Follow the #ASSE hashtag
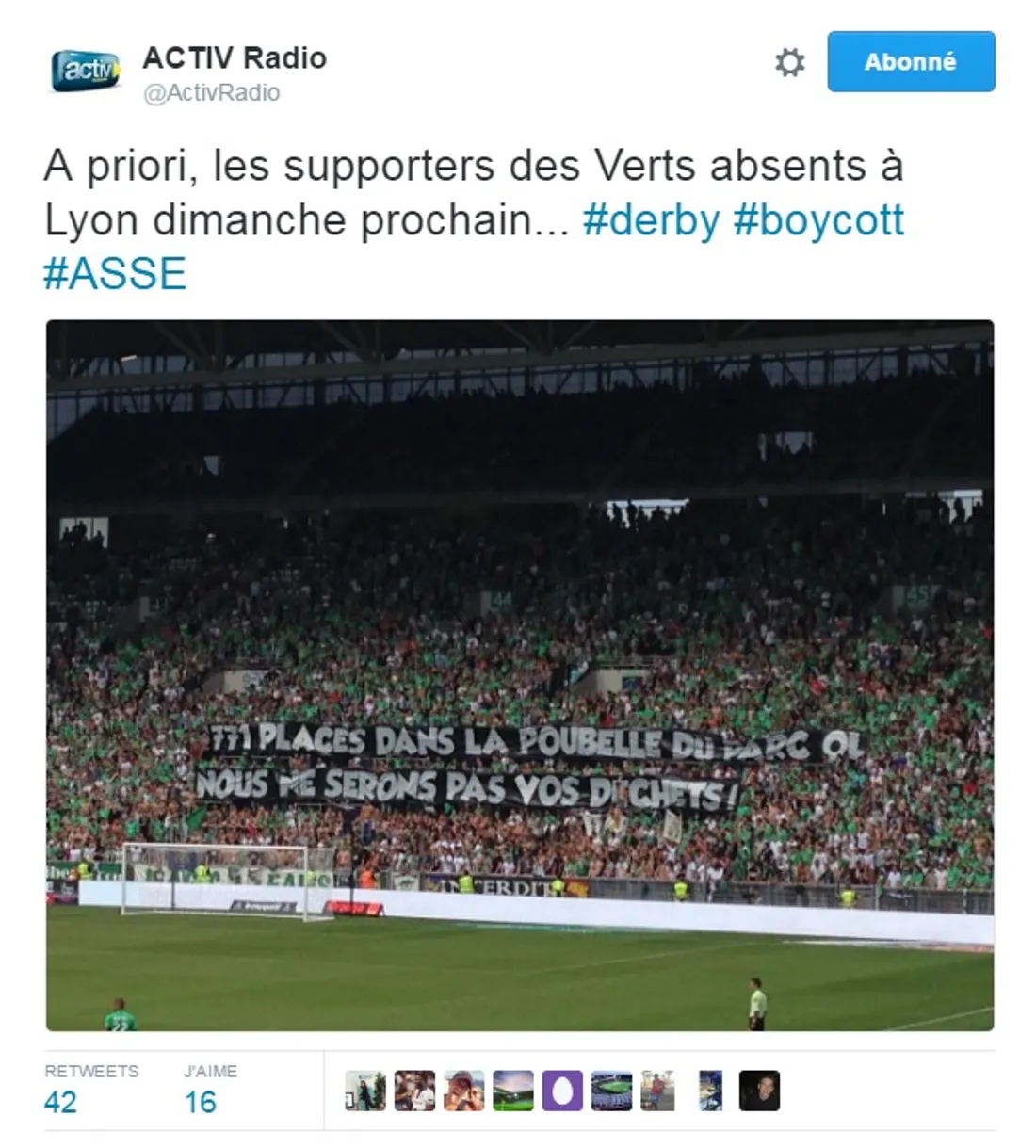 pos(115,273)
